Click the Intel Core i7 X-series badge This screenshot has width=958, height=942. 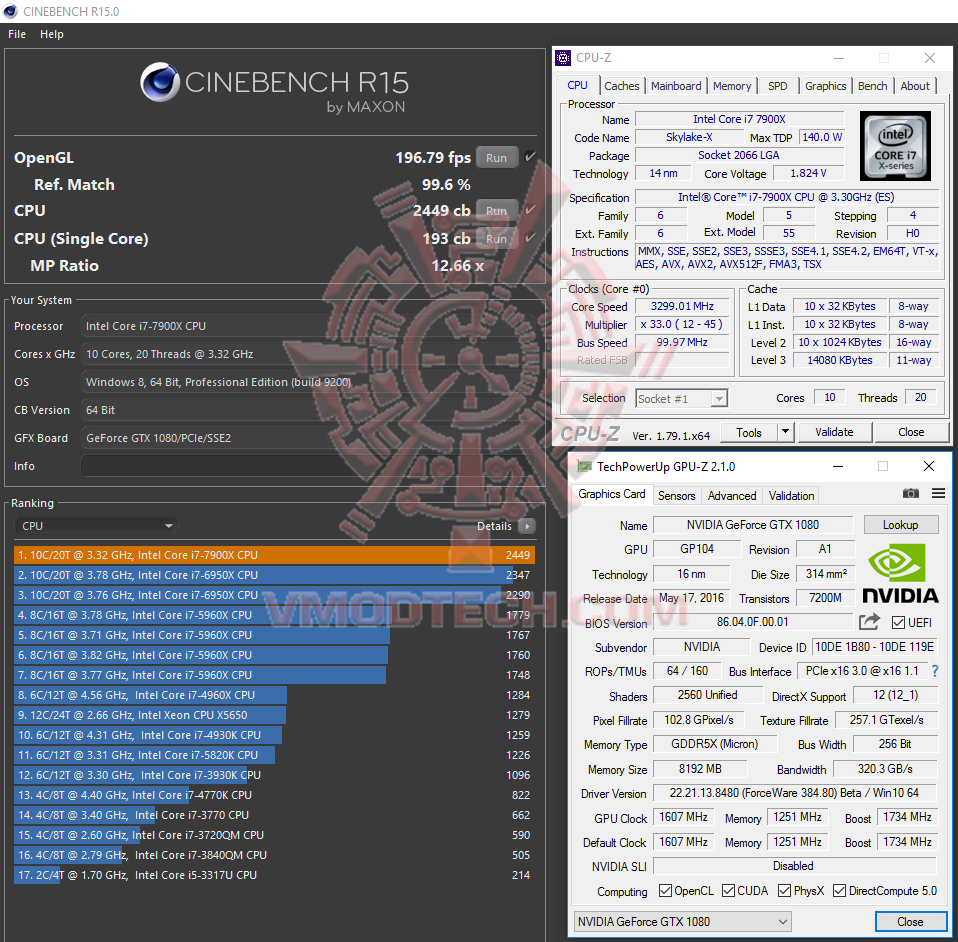click(895, 146)
